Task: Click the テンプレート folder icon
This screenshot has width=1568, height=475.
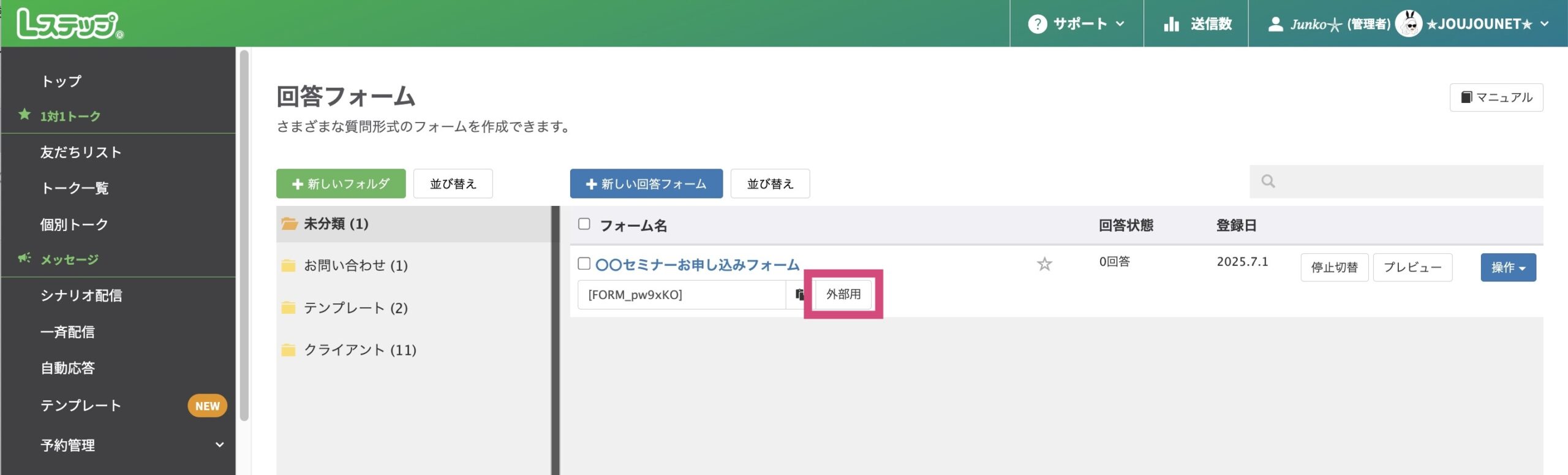Action: (288, 308)
